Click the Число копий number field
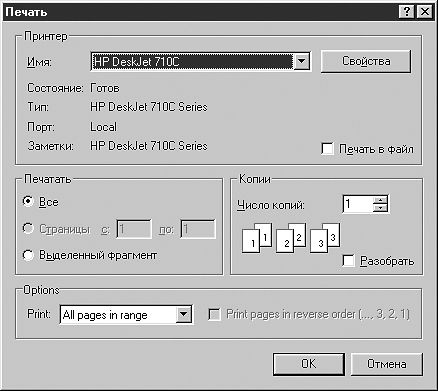 (x=358, y=204)
